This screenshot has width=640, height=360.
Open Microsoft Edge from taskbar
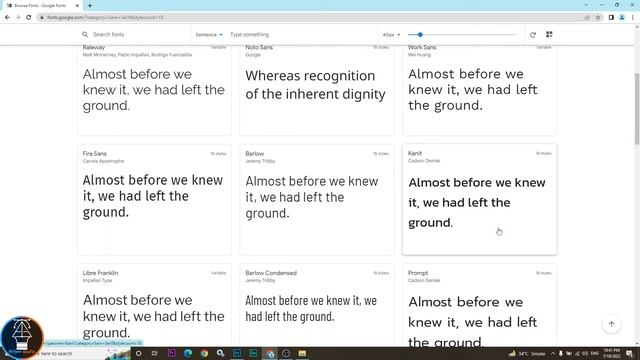pos(188,353)
